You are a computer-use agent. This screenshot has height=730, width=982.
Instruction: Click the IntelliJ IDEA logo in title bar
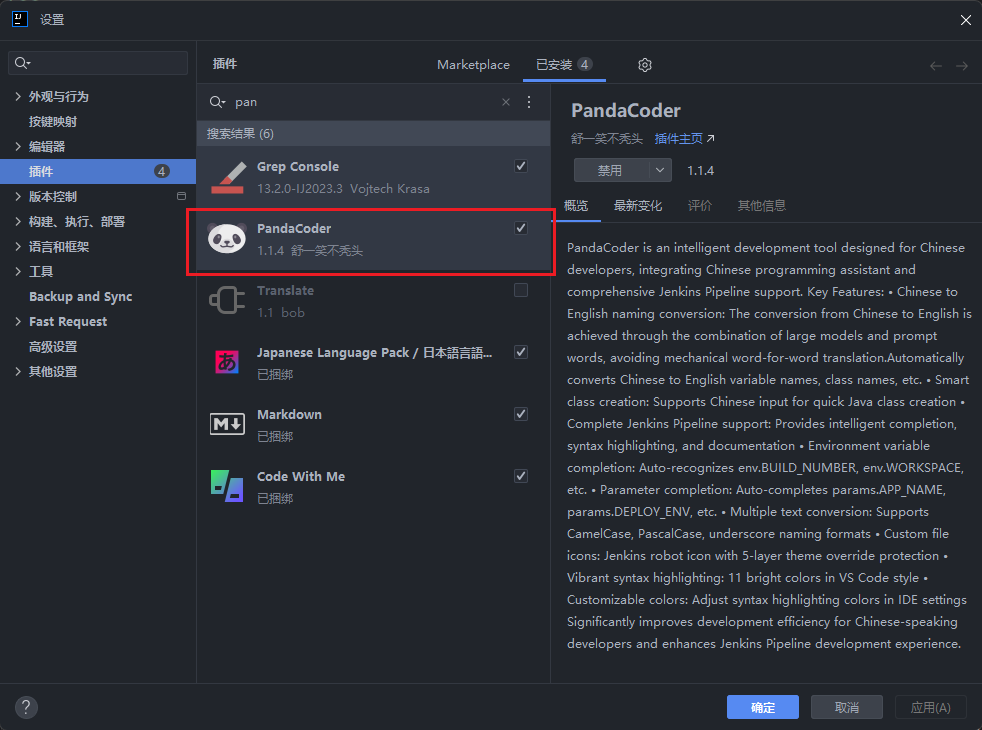(20, 19)
